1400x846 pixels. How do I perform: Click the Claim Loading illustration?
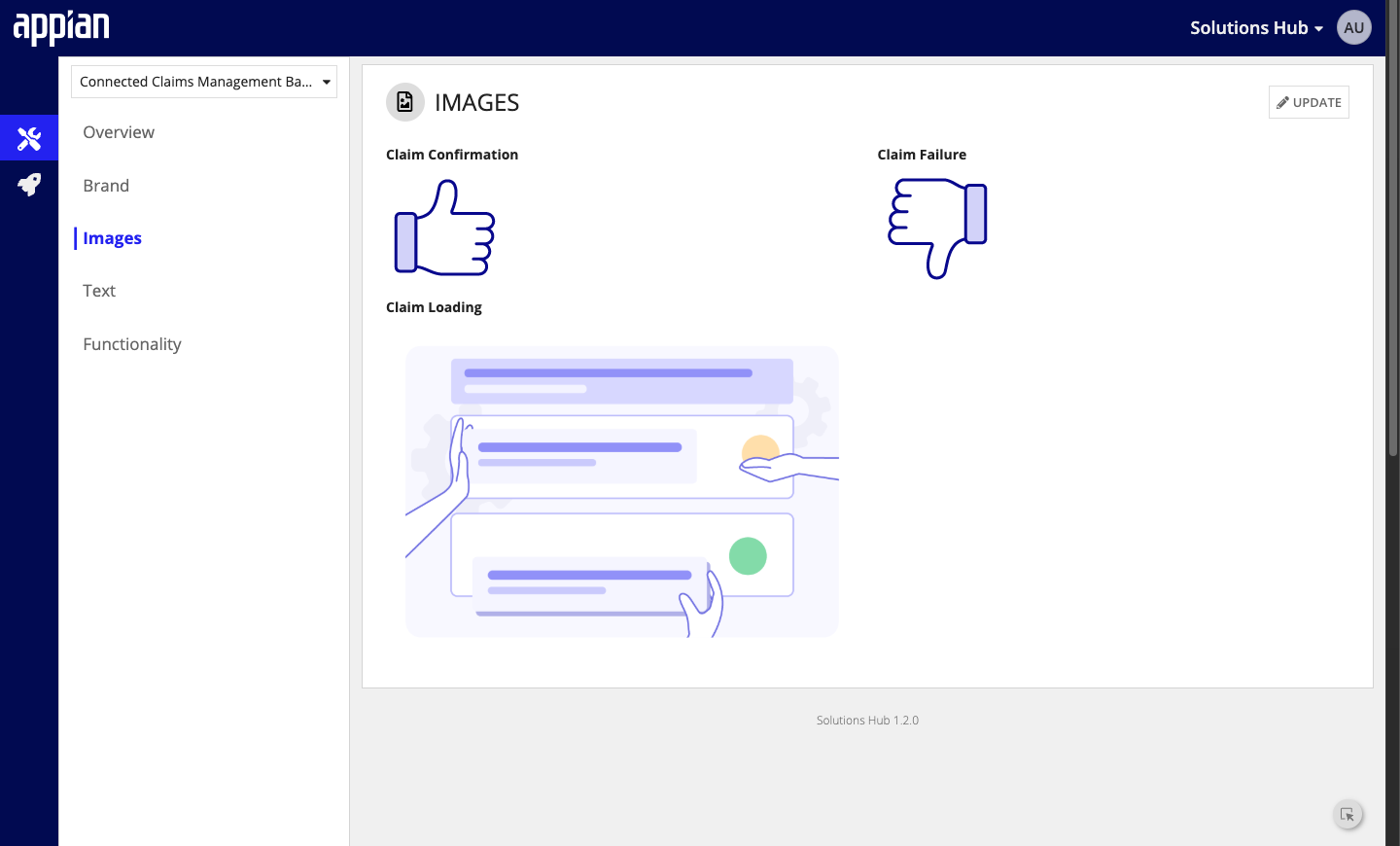pyautogui.click(x=622, y=492)
